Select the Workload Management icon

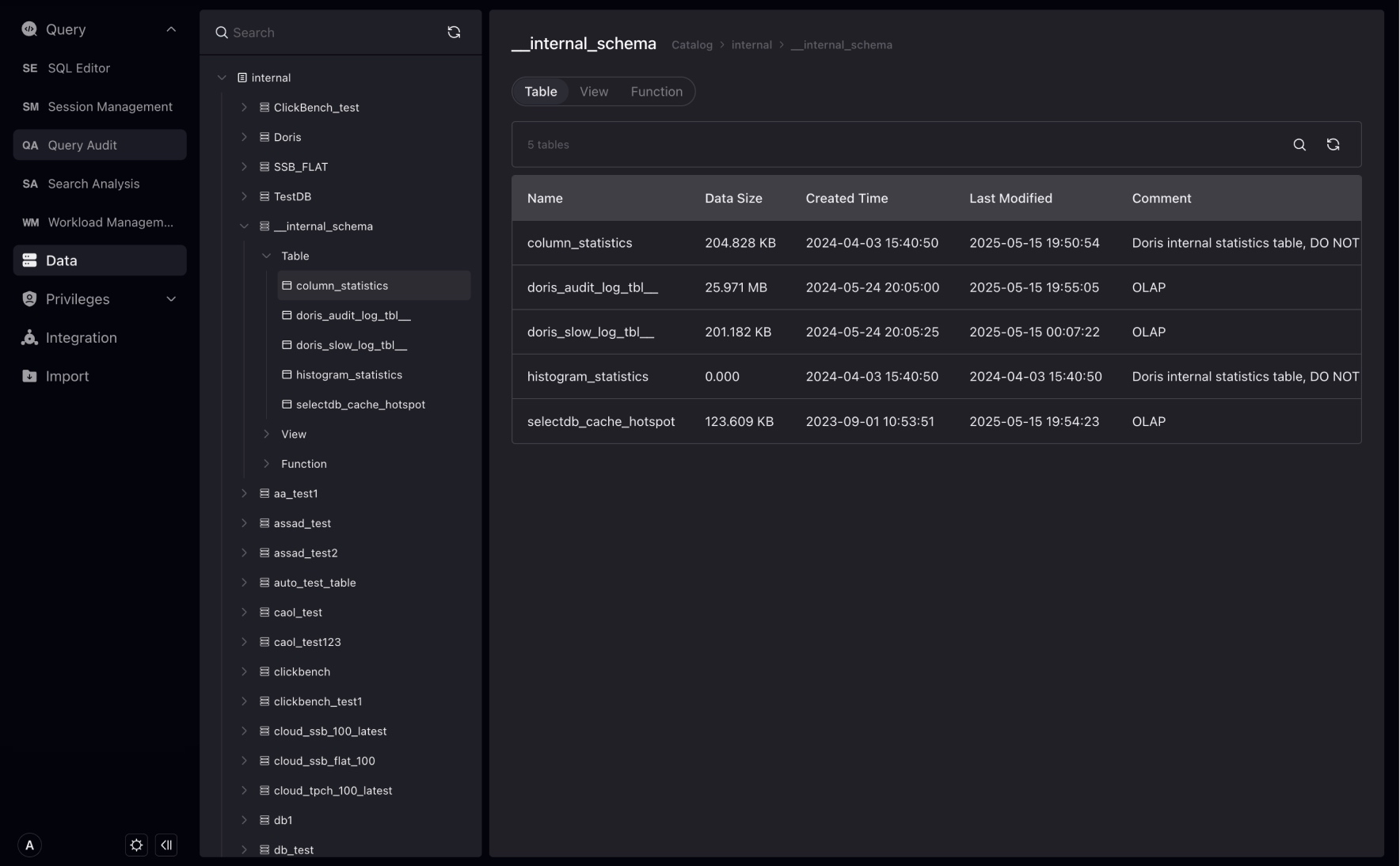click(30, 222)
